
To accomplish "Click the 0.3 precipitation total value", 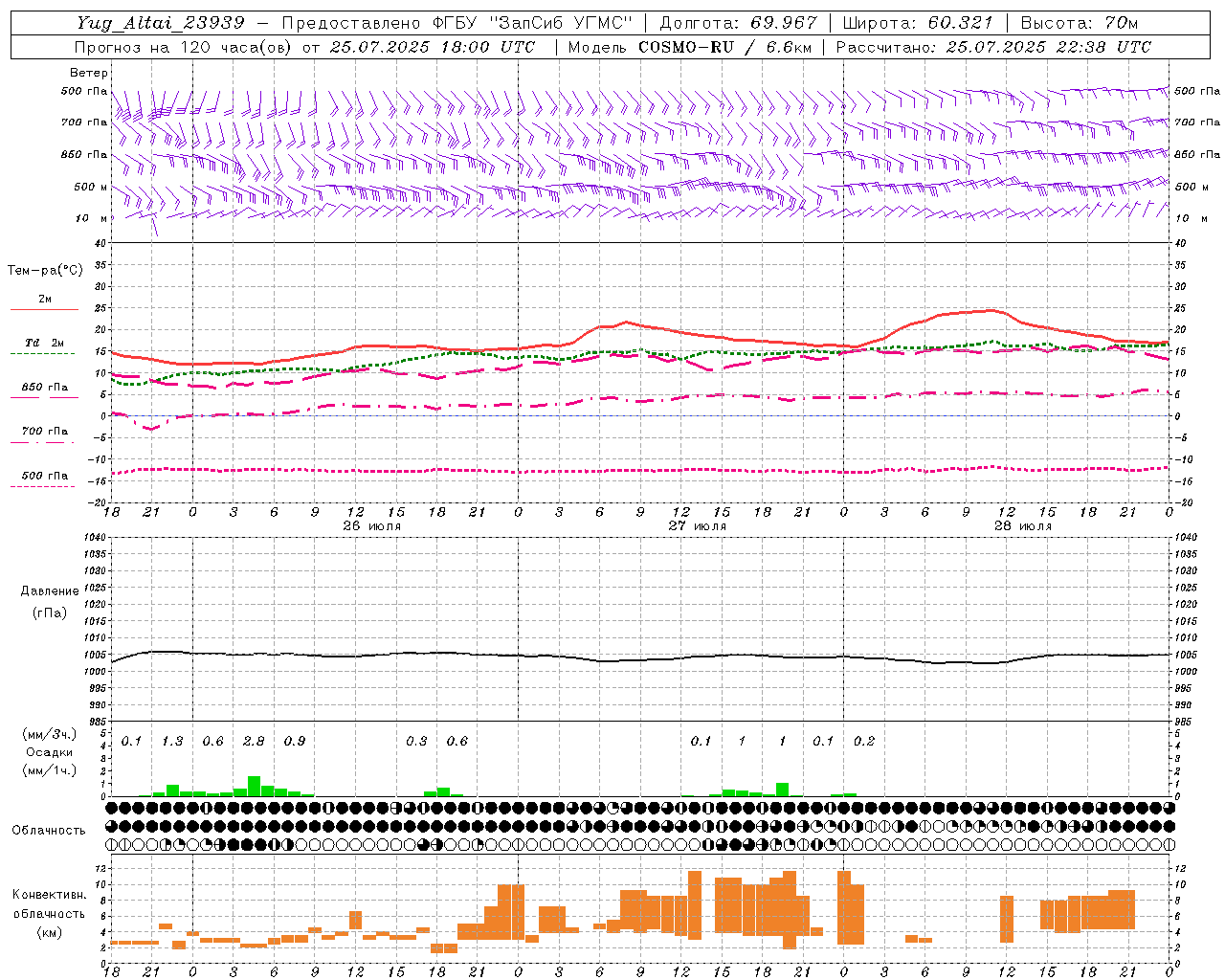I will click(x=416, y=742).
